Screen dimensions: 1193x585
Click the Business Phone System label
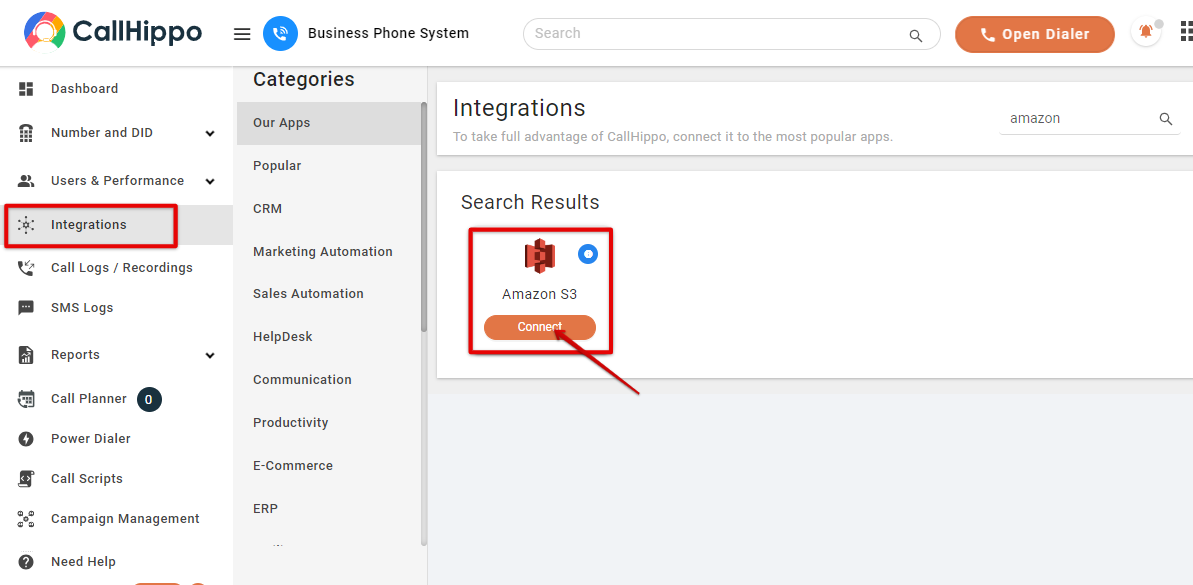[x=388, y=33]
